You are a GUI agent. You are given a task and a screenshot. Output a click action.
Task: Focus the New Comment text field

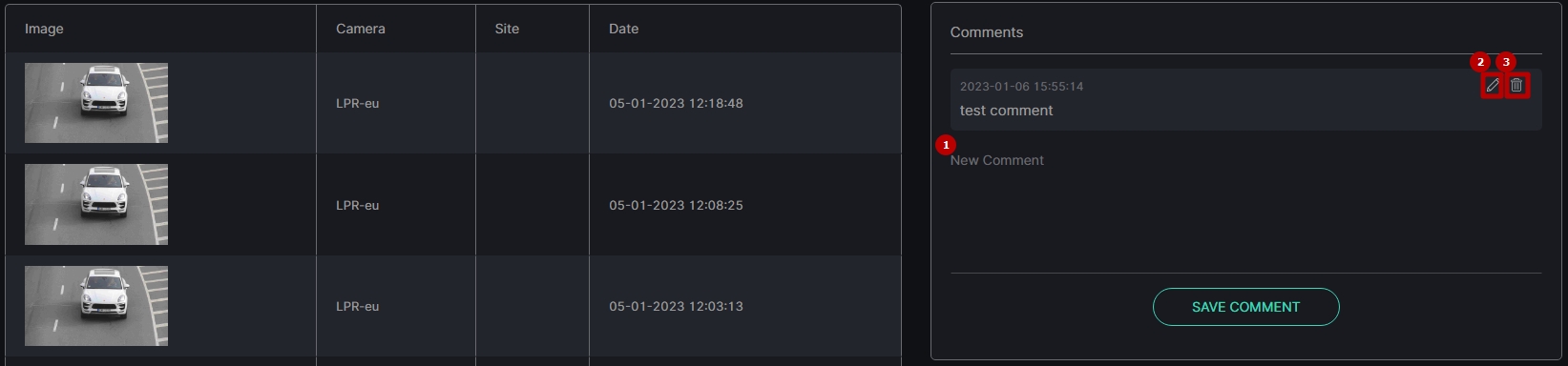(x=1245, y=210)
